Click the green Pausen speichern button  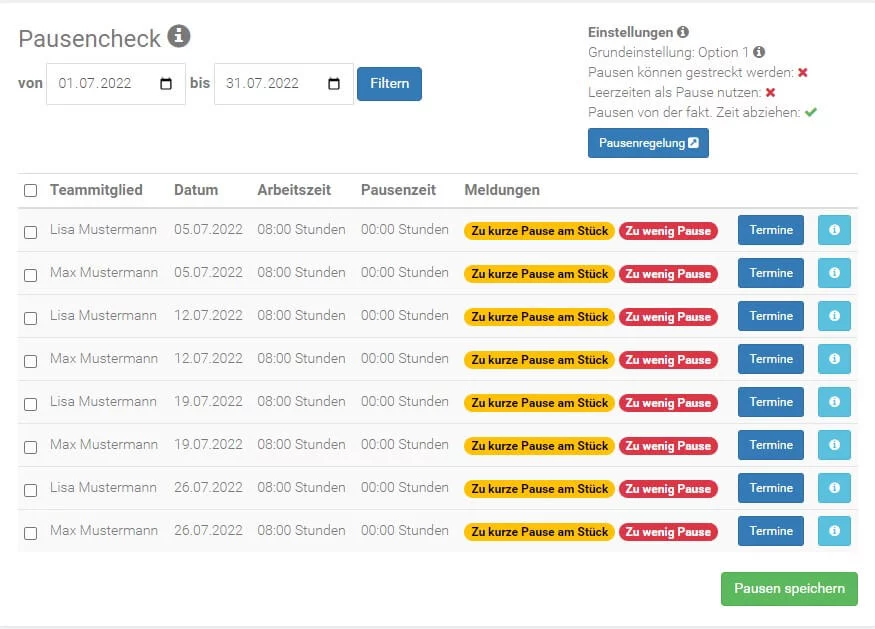789,589
